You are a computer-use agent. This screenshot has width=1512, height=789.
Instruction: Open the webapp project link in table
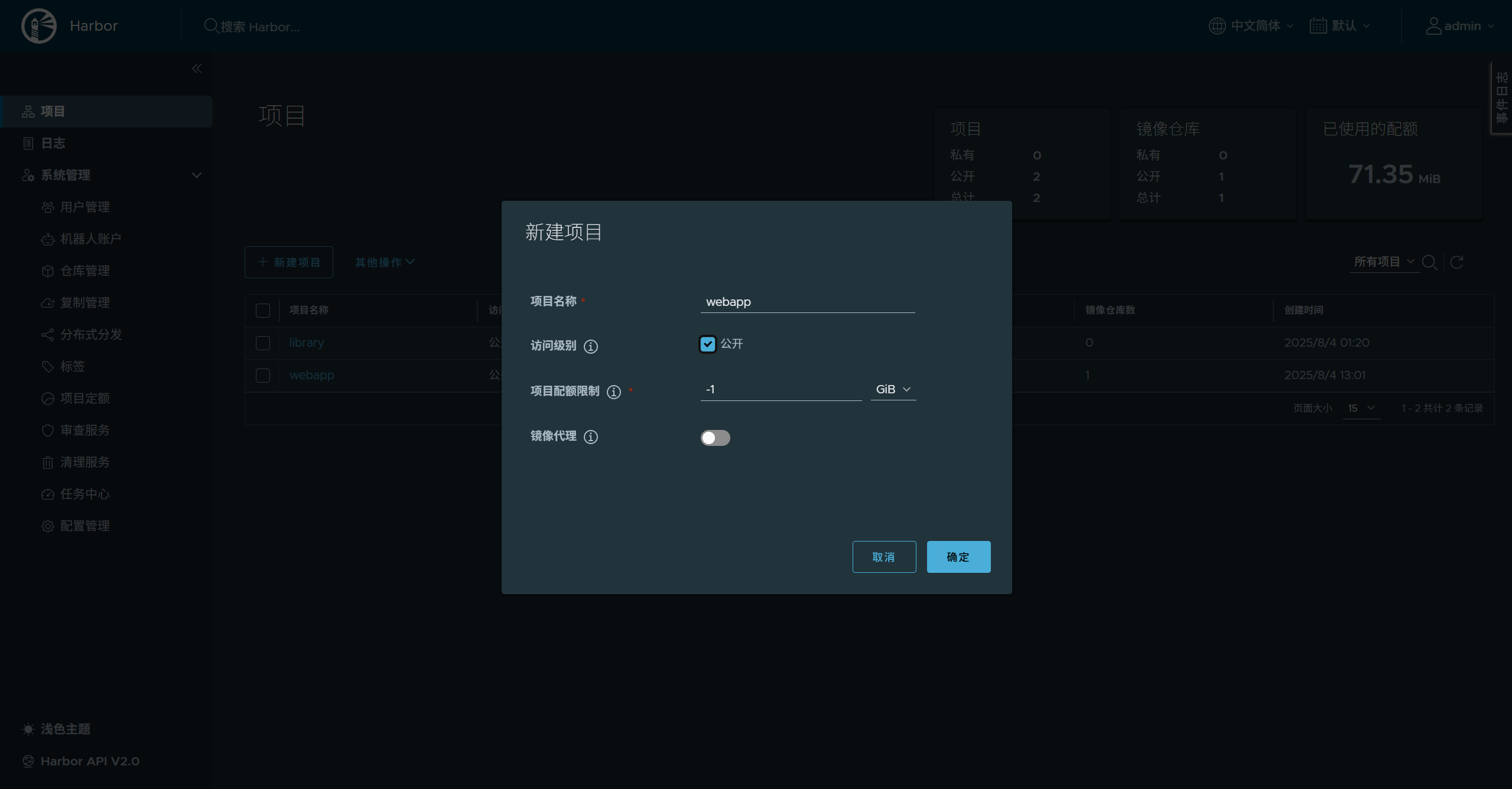312,375
